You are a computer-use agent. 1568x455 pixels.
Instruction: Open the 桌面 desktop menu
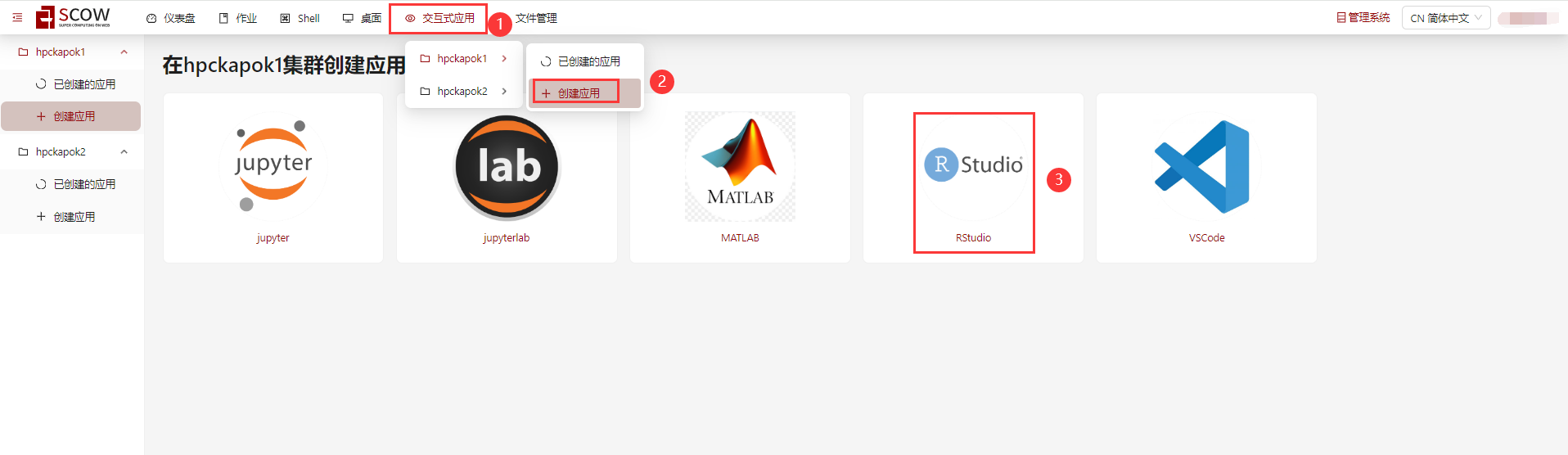(x=362, y=18)
